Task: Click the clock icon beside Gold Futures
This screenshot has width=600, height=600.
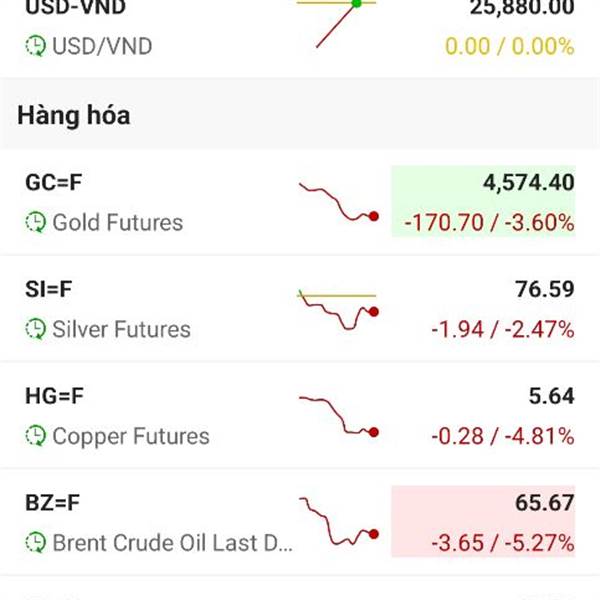Action: tap(36, 222)
